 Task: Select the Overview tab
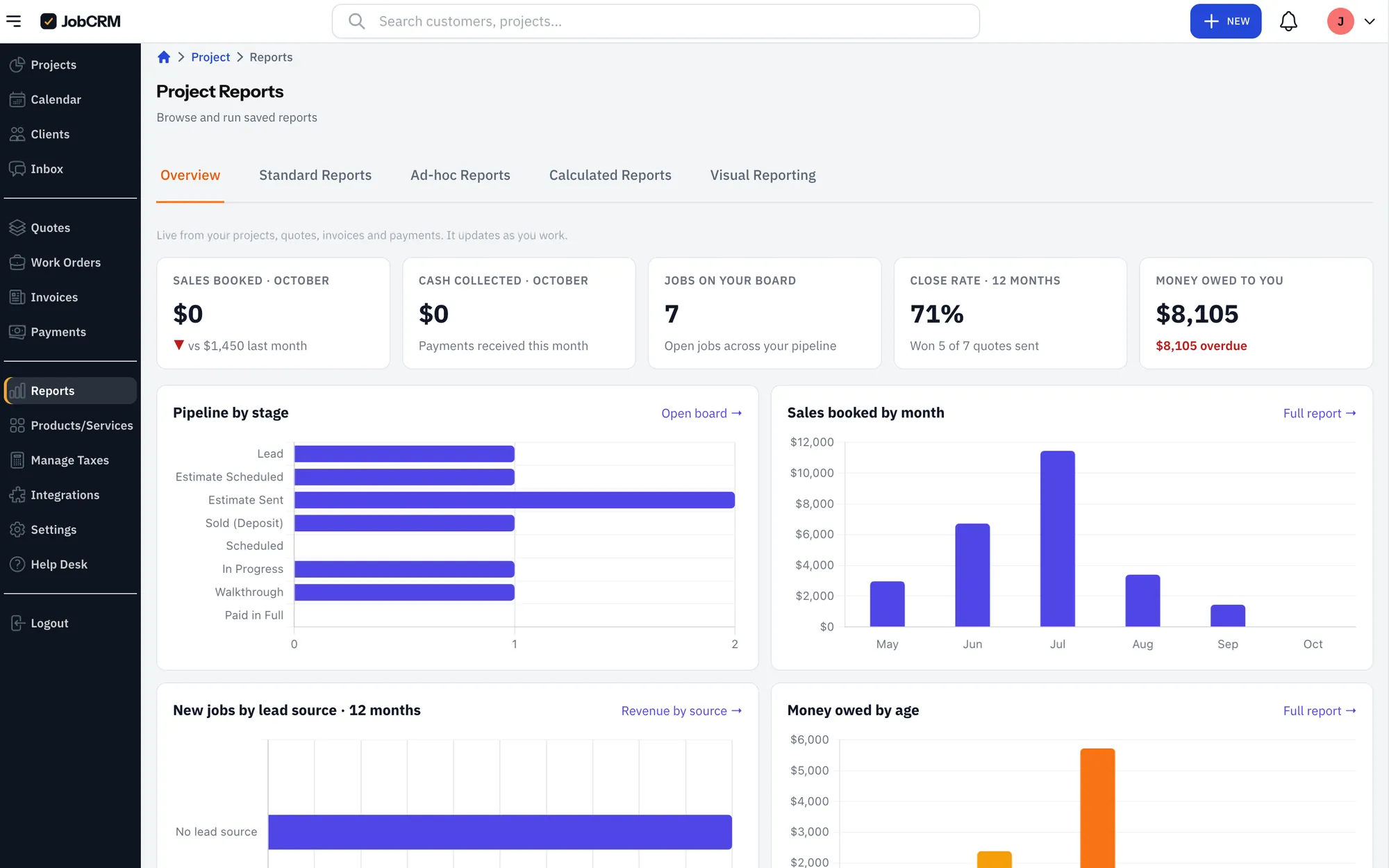[x=190, y=175]
